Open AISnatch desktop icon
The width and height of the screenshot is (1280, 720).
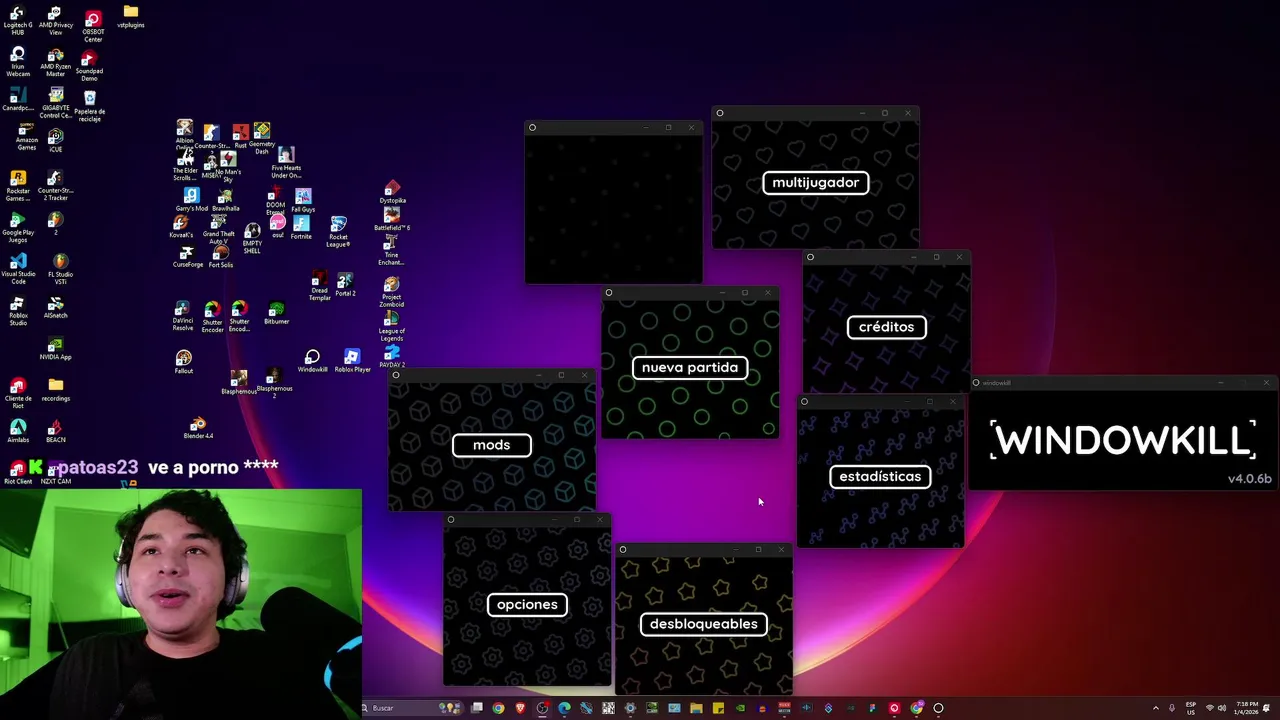click(x=56, y=308)
